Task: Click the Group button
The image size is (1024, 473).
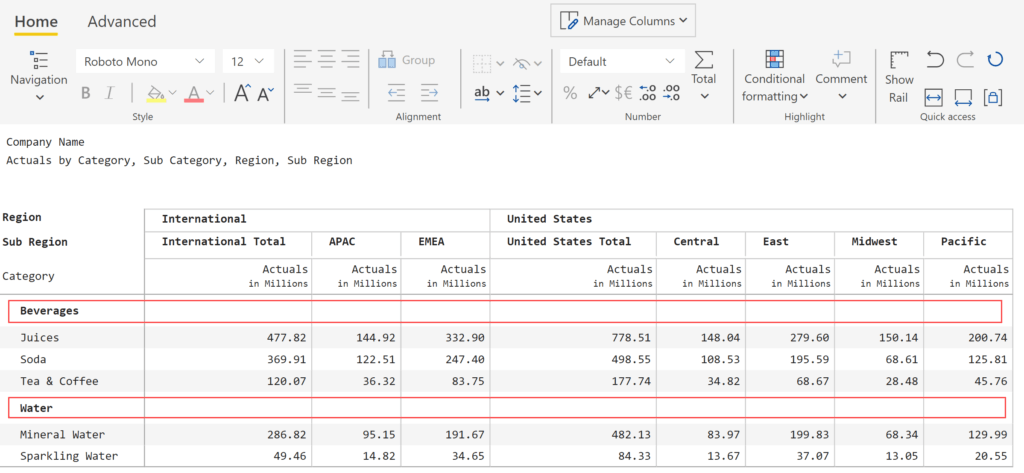Action: (406, 60)
